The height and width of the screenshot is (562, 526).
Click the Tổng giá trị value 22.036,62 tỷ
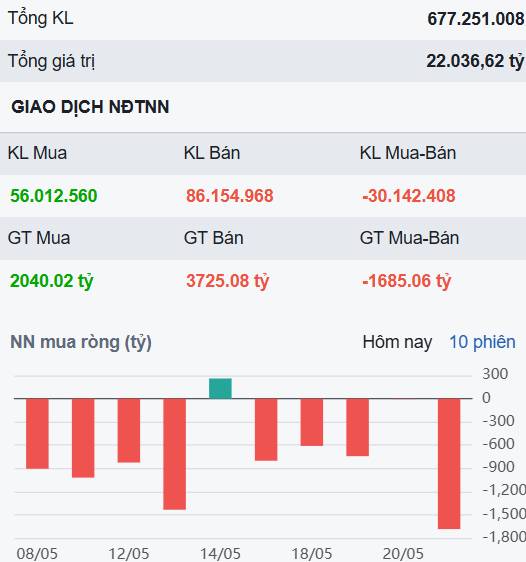475,61
